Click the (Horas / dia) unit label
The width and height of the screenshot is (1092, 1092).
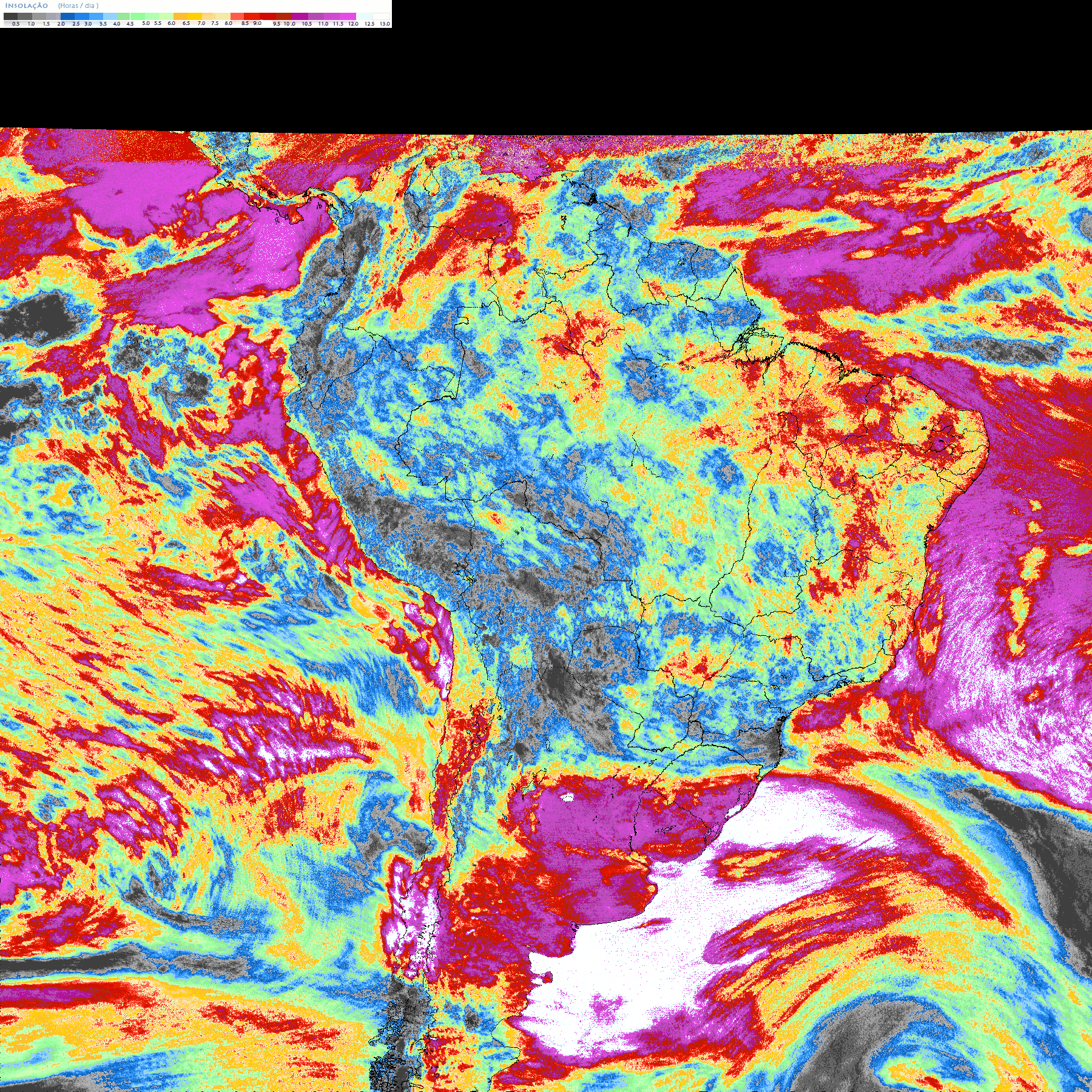[78, 5]
